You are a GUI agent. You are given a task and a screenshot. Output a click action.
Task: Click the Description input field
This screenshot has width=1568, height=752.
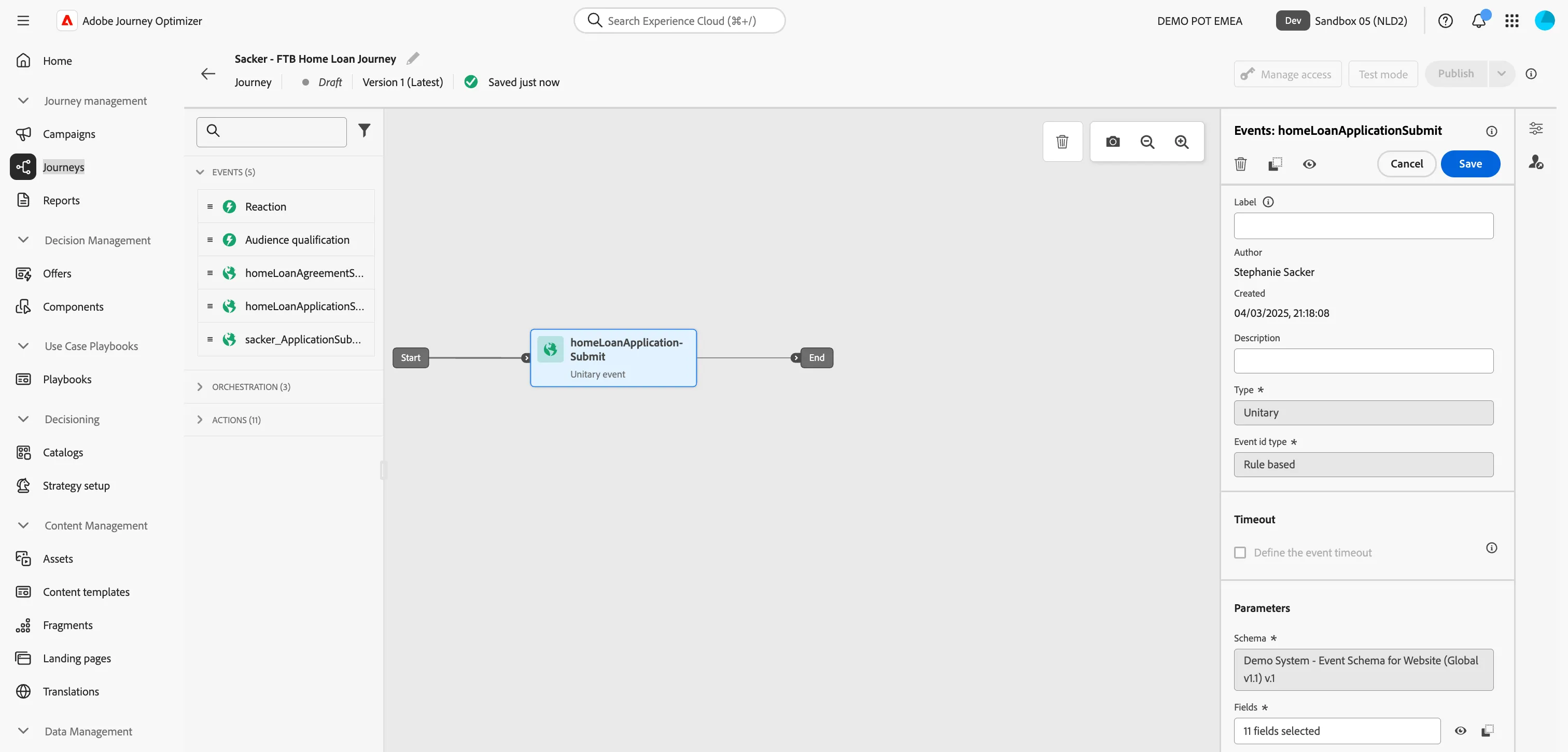click(x=1363, y=360)
